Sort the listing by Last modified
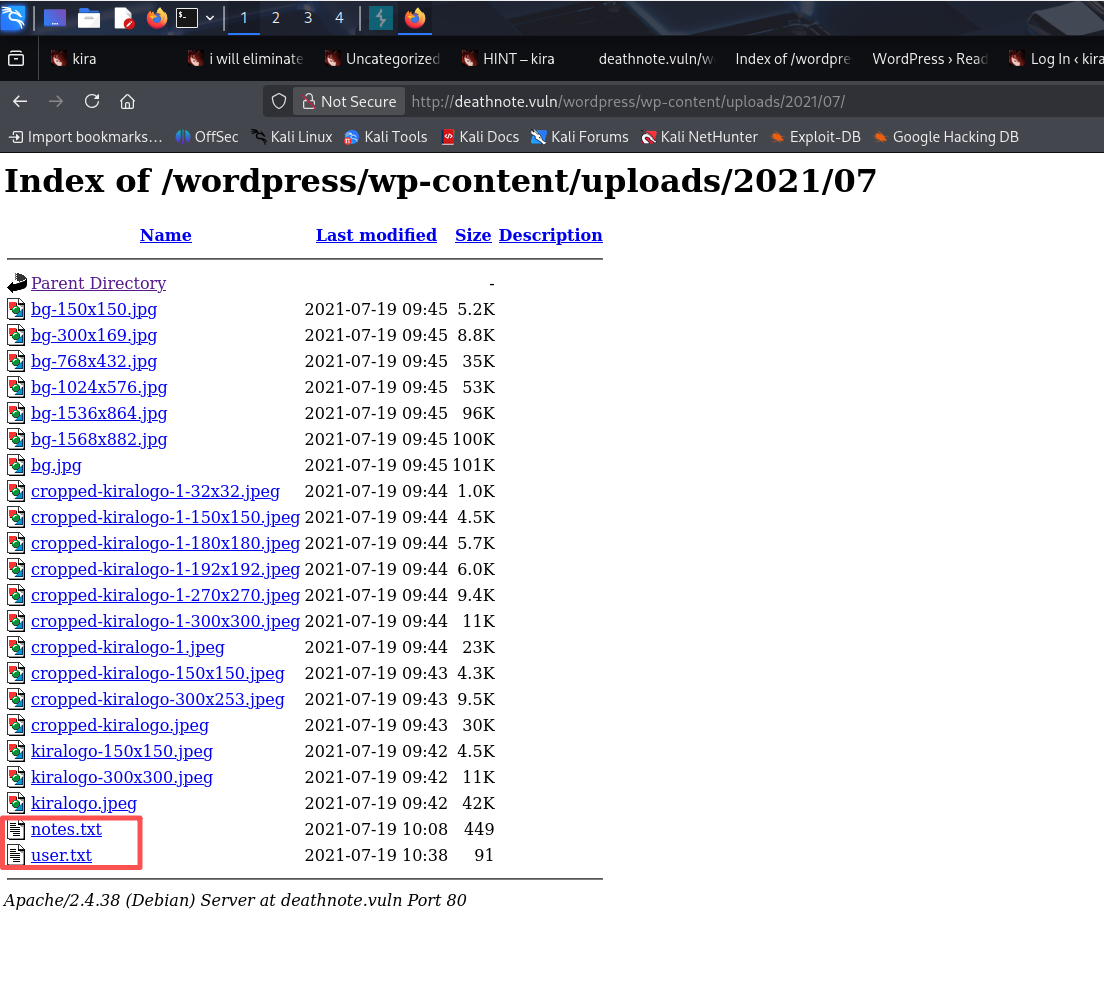 [376, 235]
